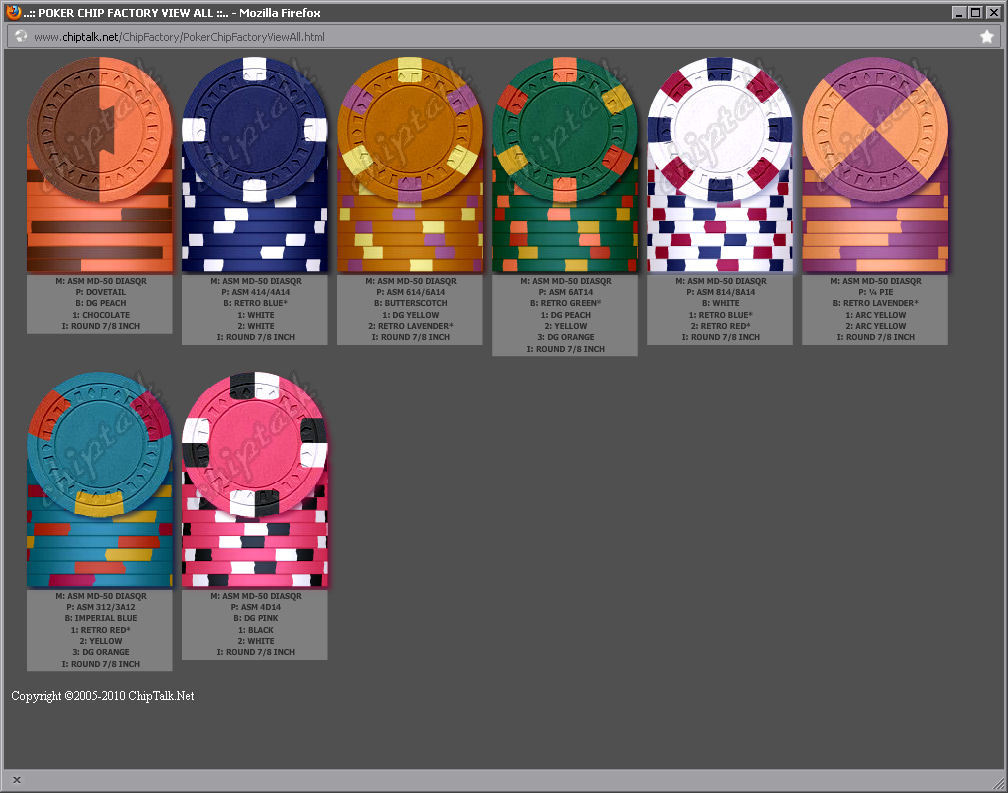Close the add-on bar with bottom-left X
Viewport: 1008px width, 793px height.
[17, 780]
